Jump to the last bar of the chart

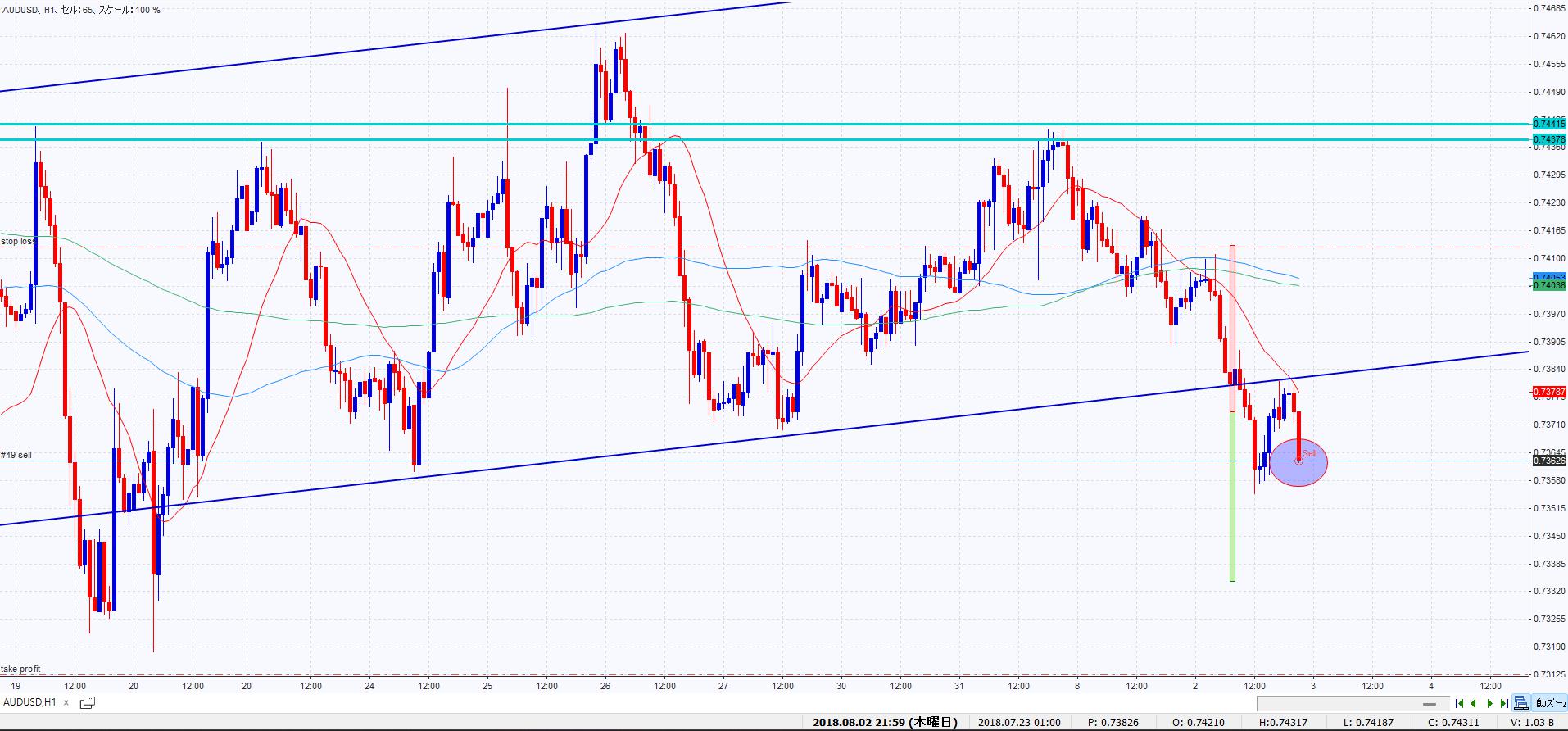click(x=1504, y=703)
